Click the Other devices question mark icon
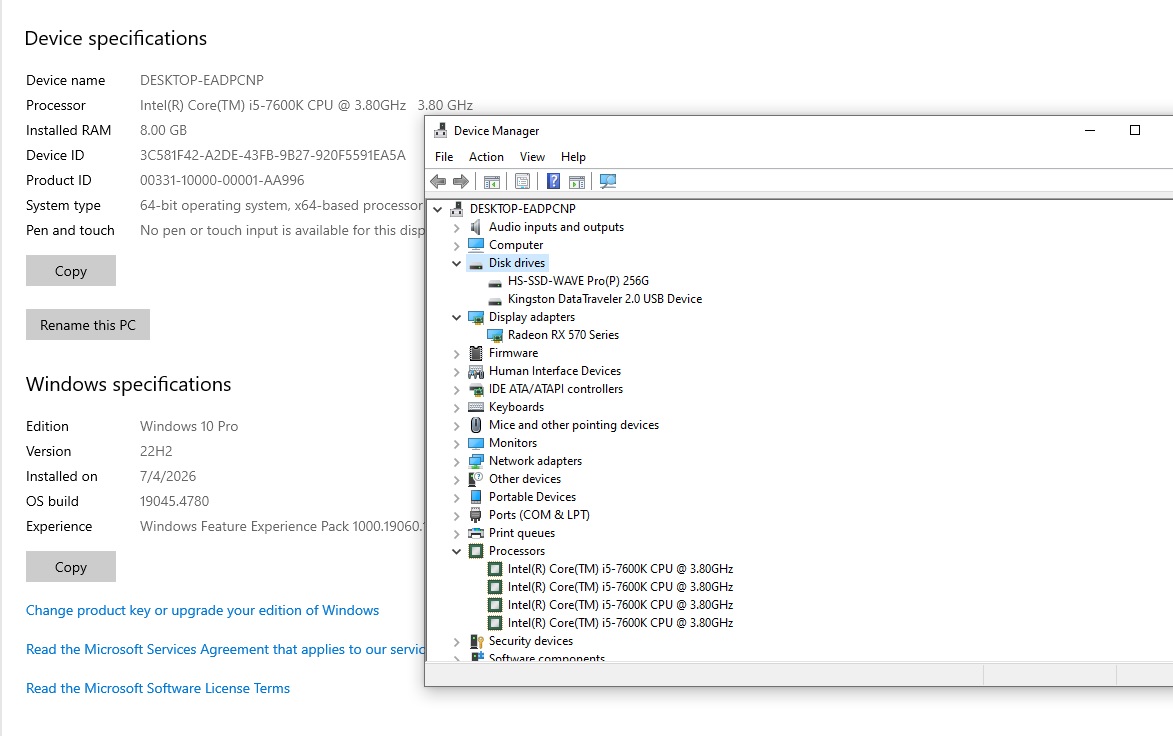 pyautogui.click(x=476, y=479)
